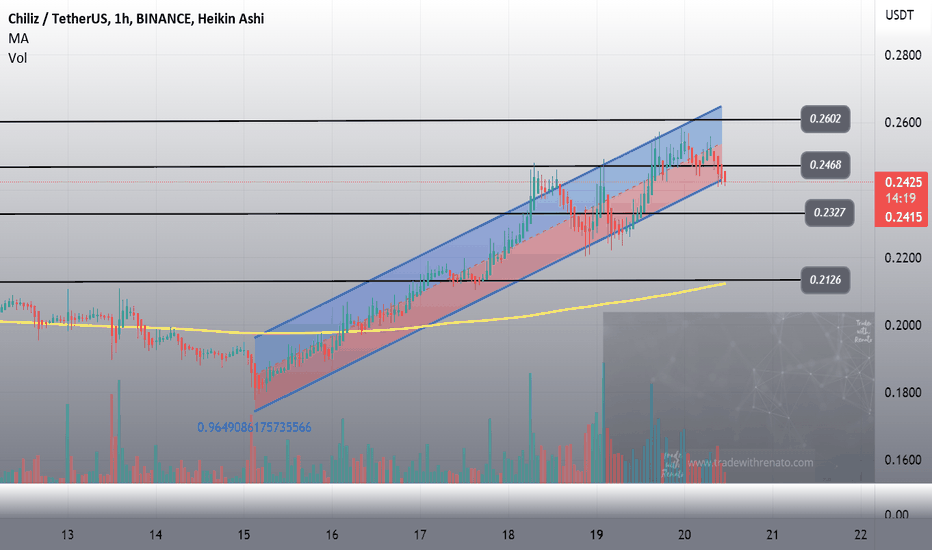Click date 17 on the time axis

(x=420, y=535)
